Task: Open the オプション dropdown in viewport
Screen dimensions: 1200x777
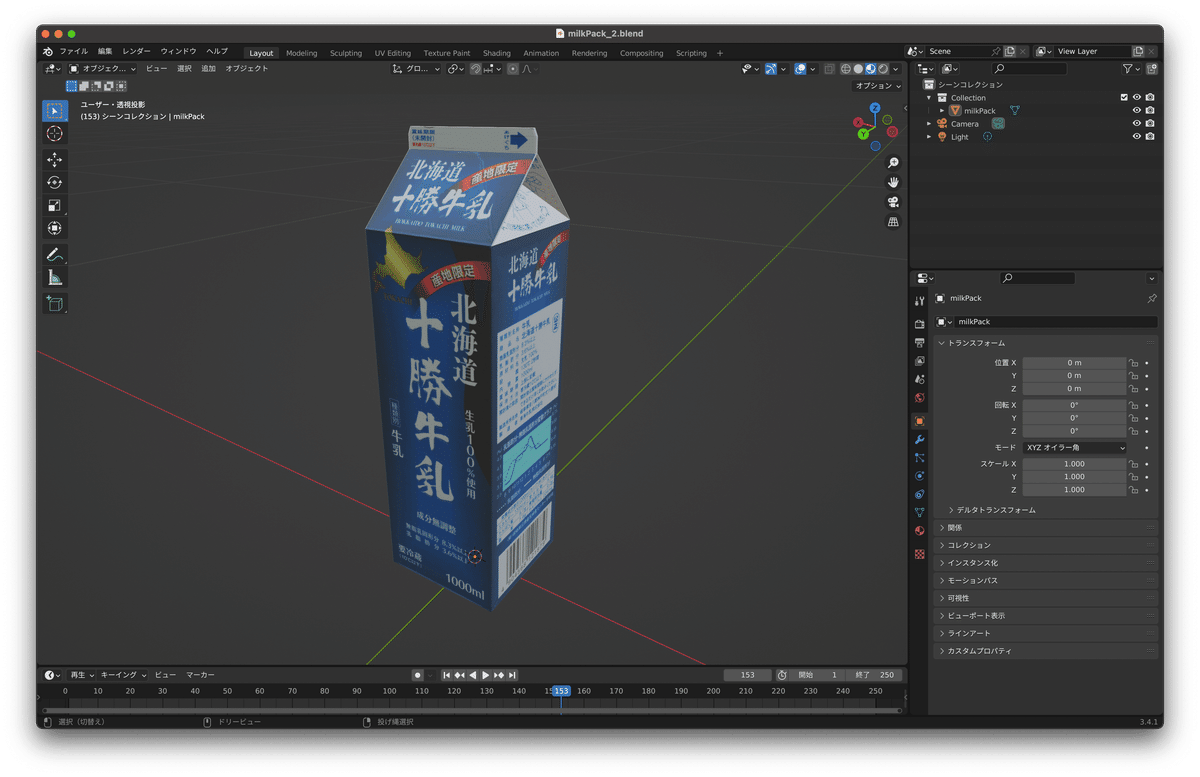Action: [878, 86]
